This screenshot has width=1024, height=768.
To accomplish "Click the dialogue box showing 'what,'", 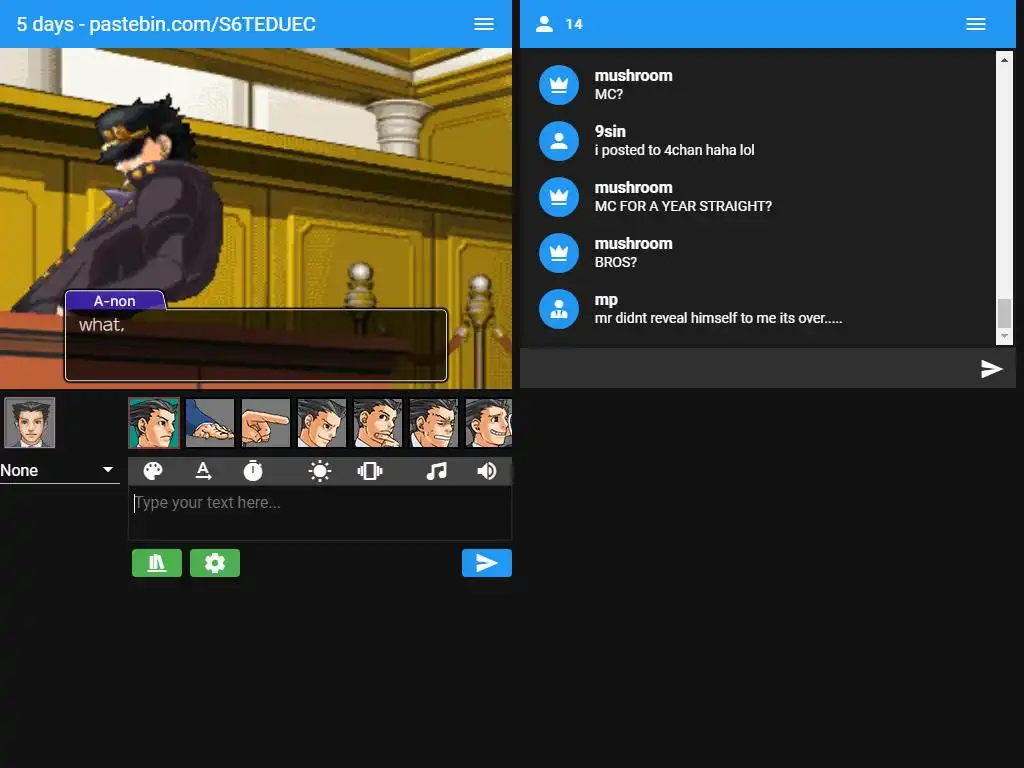I will (x=256, y=345).
